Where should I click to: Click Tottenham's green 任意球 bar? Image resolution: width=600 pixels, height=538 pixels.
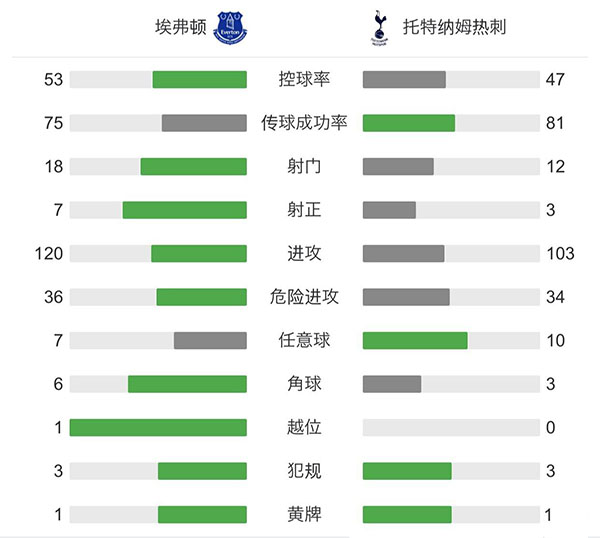click(x=415, y=340)
